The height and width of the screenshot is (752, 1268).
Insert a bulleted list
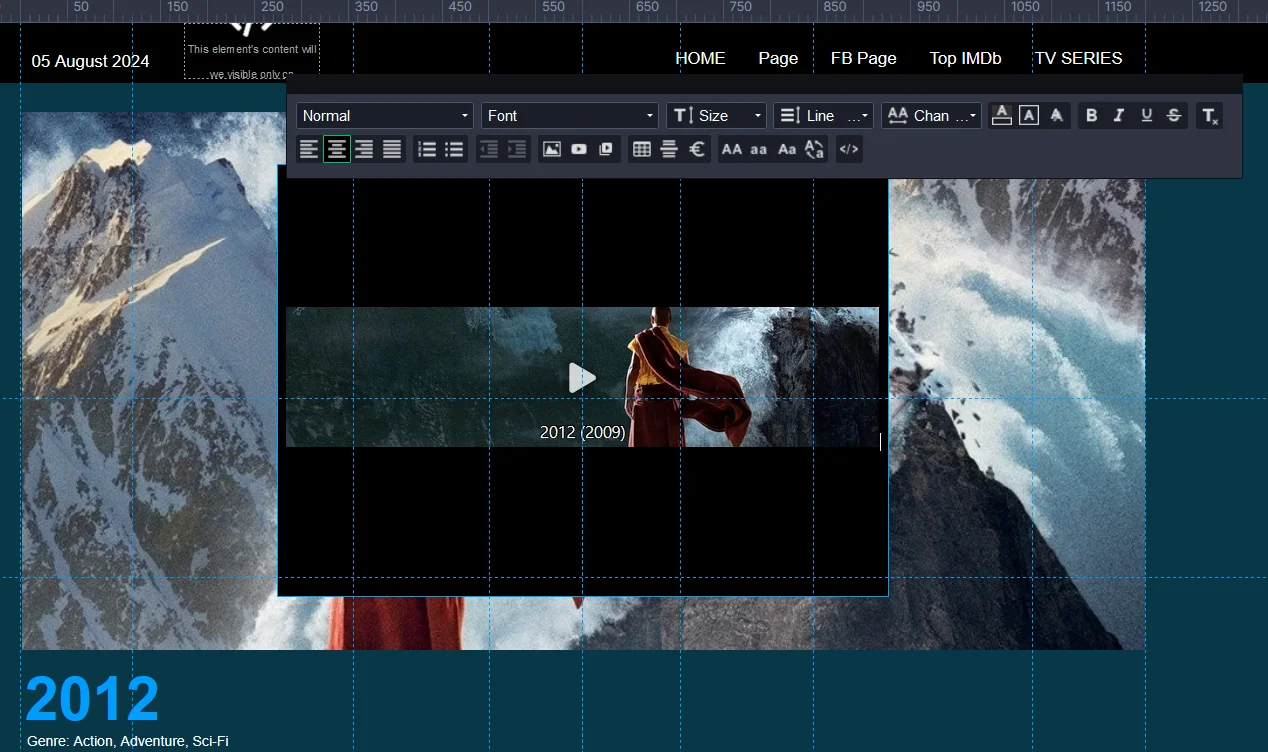click(x=455, y=150)
